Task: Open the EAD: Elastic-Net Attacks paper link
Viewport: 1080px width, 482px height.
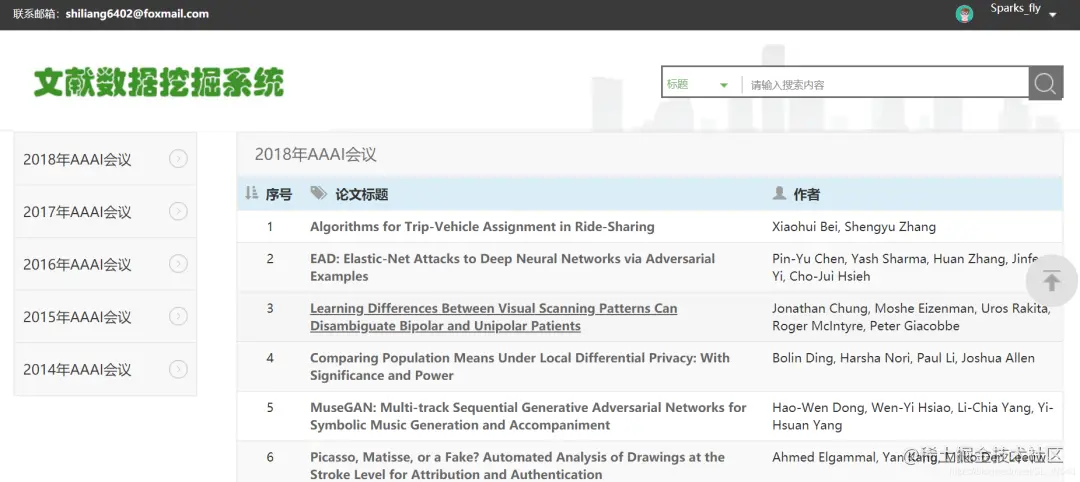Action: (x=512, y=267)
